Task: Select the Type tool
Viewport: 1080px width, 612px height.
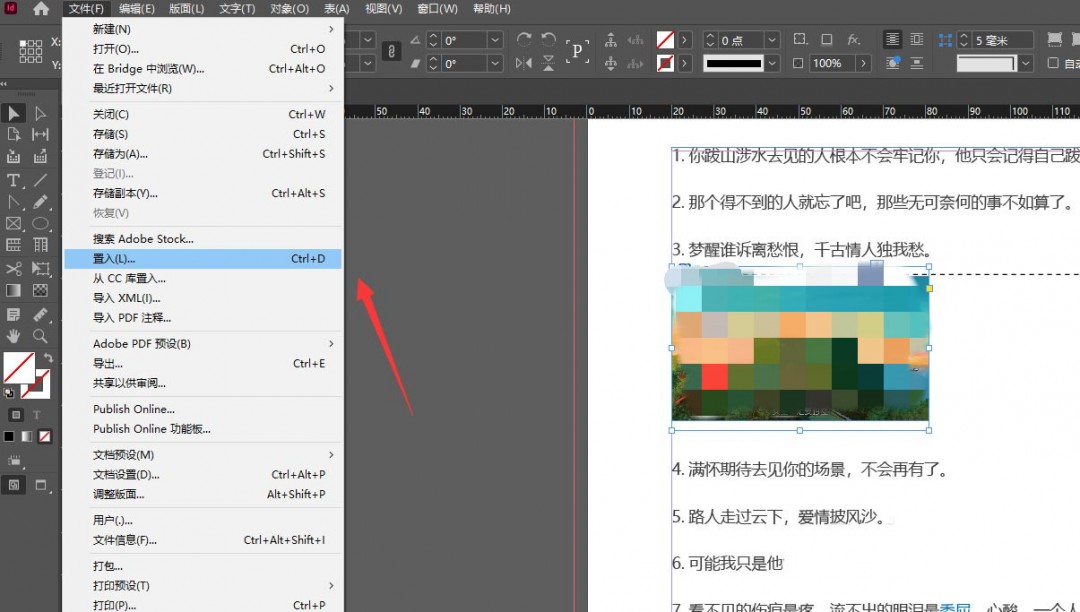Action: point(12,178)
